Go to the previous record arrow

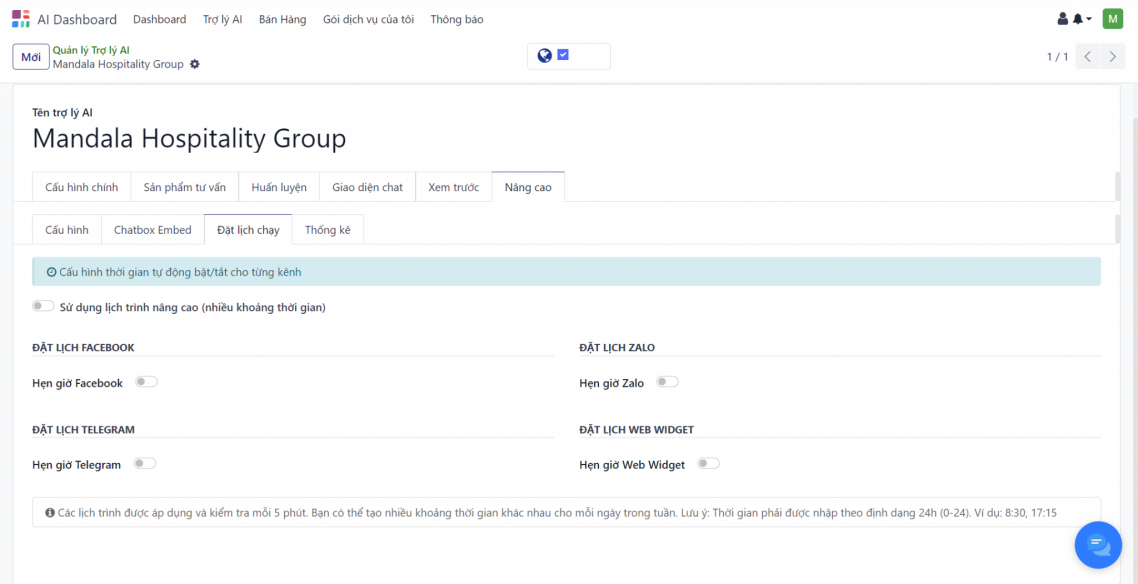pyautogui.click(x=1088, y=57)
